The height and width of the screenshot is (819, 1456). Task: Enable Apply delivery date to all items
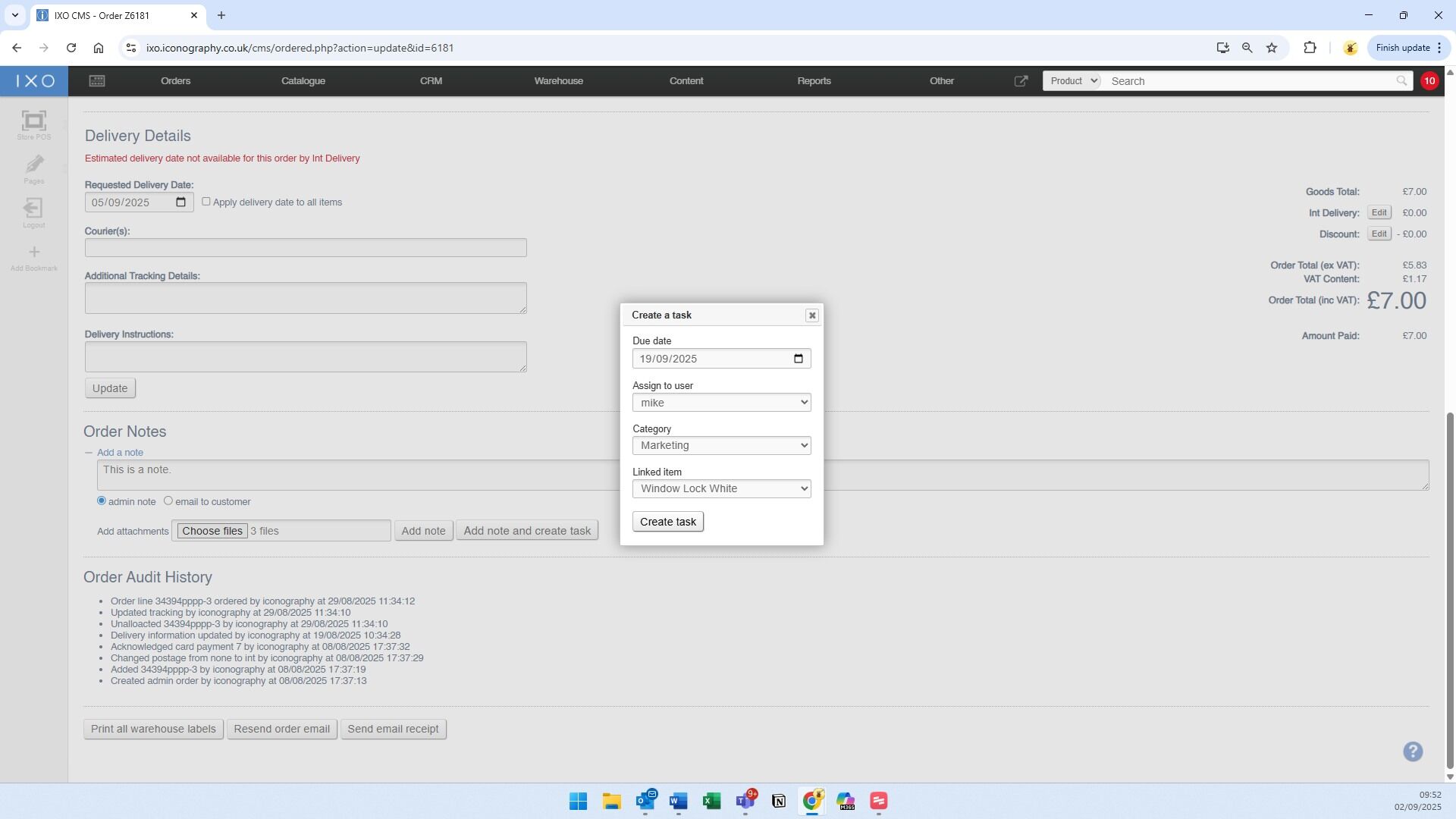(x=206, y=202)
